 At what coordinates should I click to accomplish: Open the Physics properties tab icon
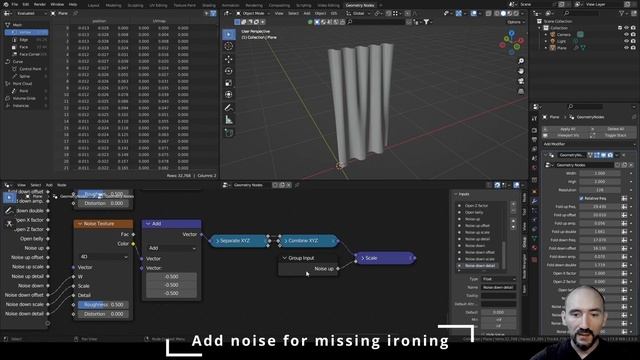[534, 220]
